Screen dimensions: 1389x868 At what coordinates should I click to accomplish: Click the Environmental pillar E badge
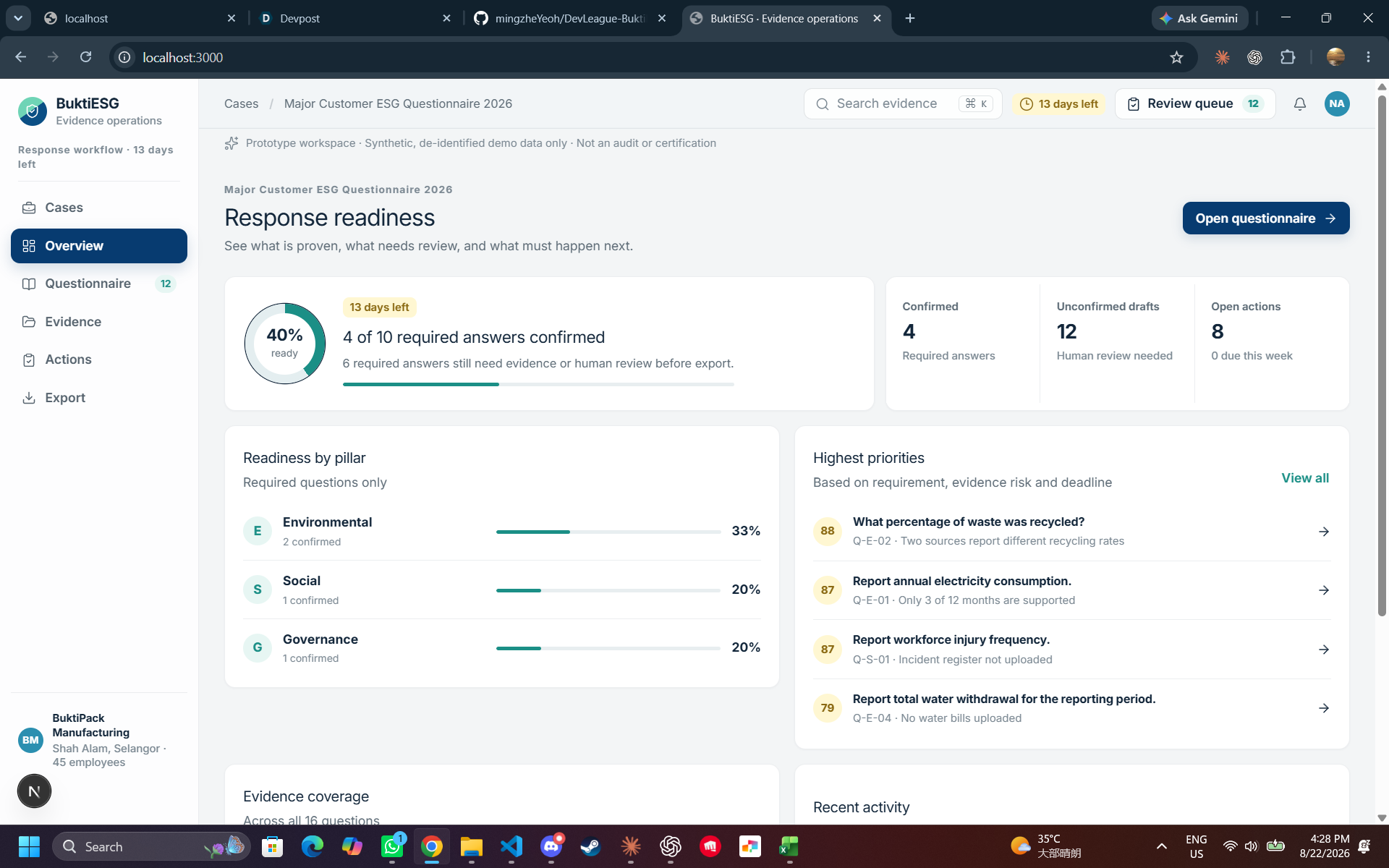point(258,531)
